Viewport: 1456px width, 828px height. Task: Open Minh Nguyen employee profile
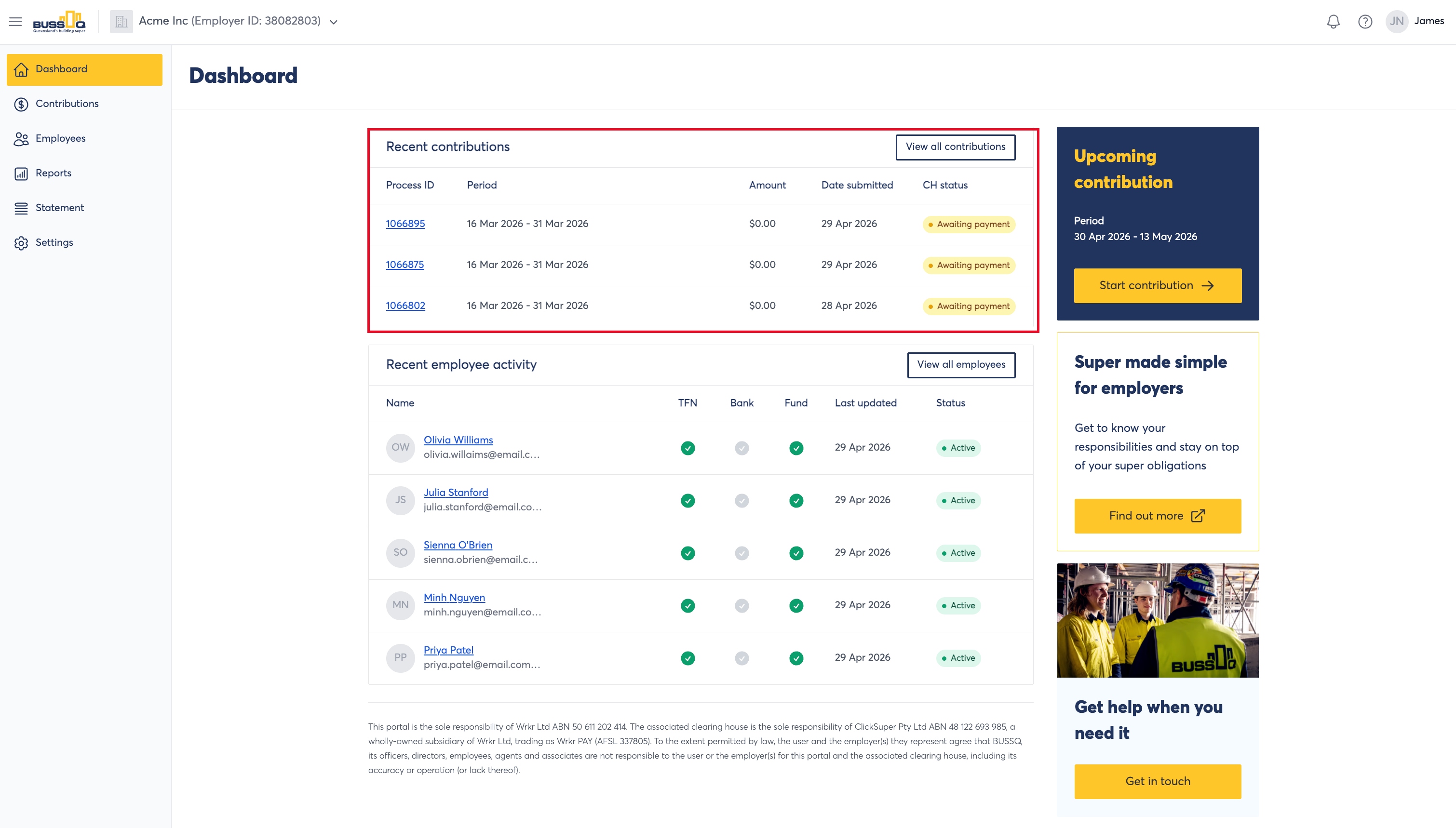(455, 598)
